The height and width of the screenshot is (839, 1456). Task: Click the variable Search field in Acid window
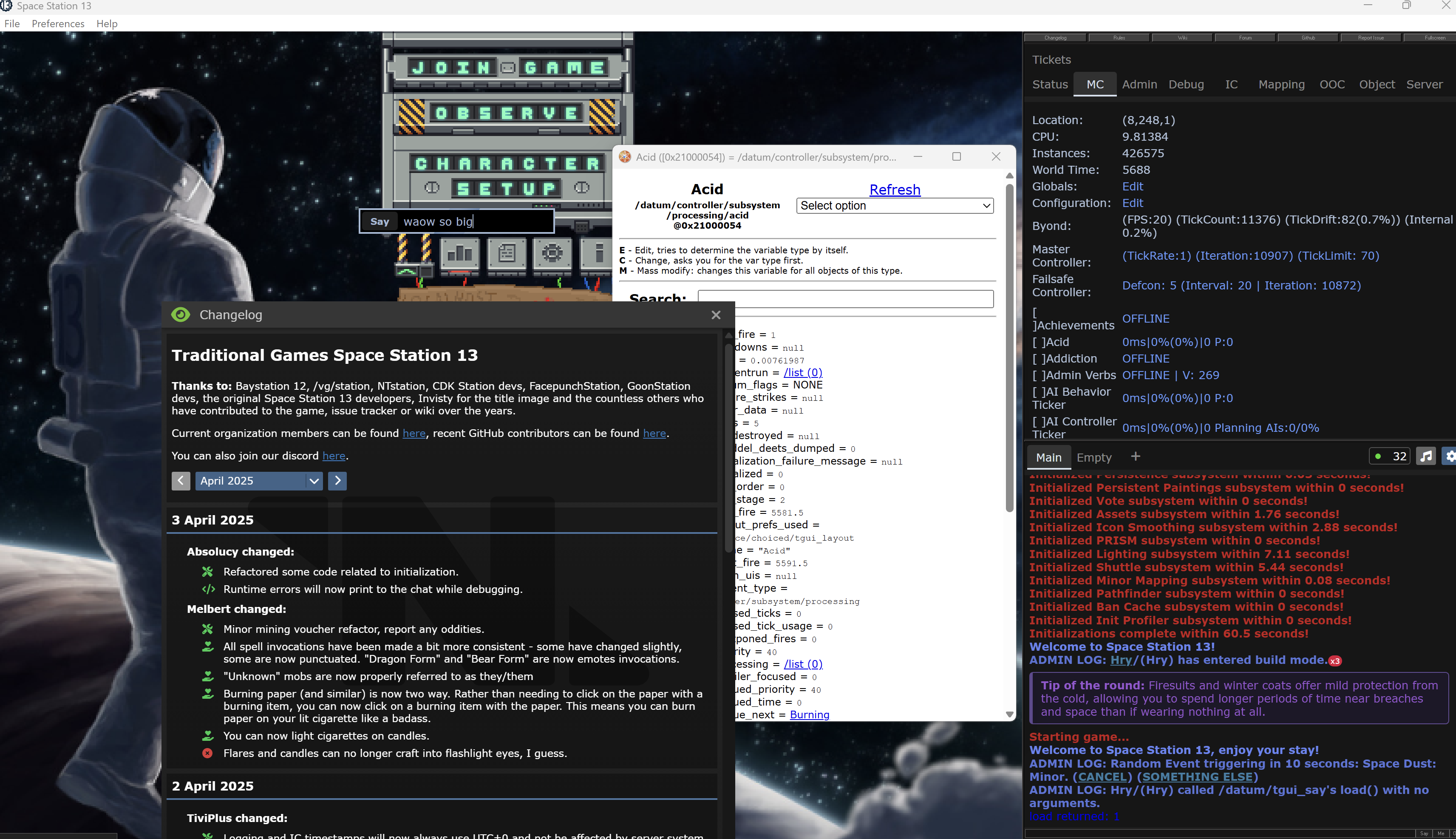click(x=845, y=298)
